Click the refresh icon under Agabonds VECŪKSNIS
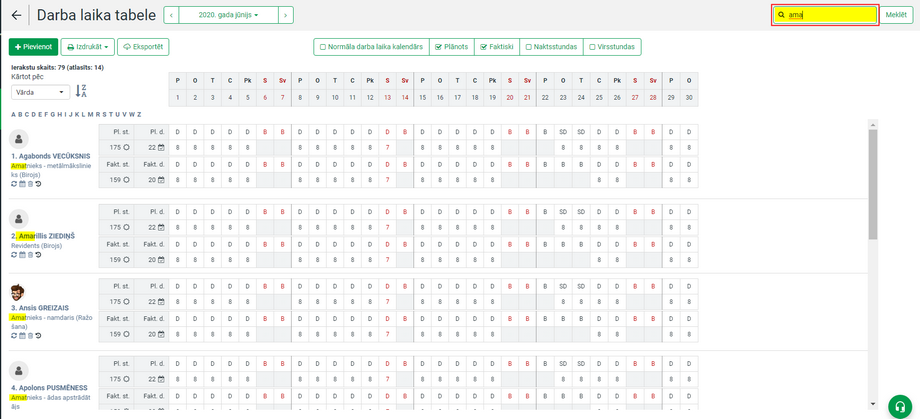920x419 pixels. [14, 184]
